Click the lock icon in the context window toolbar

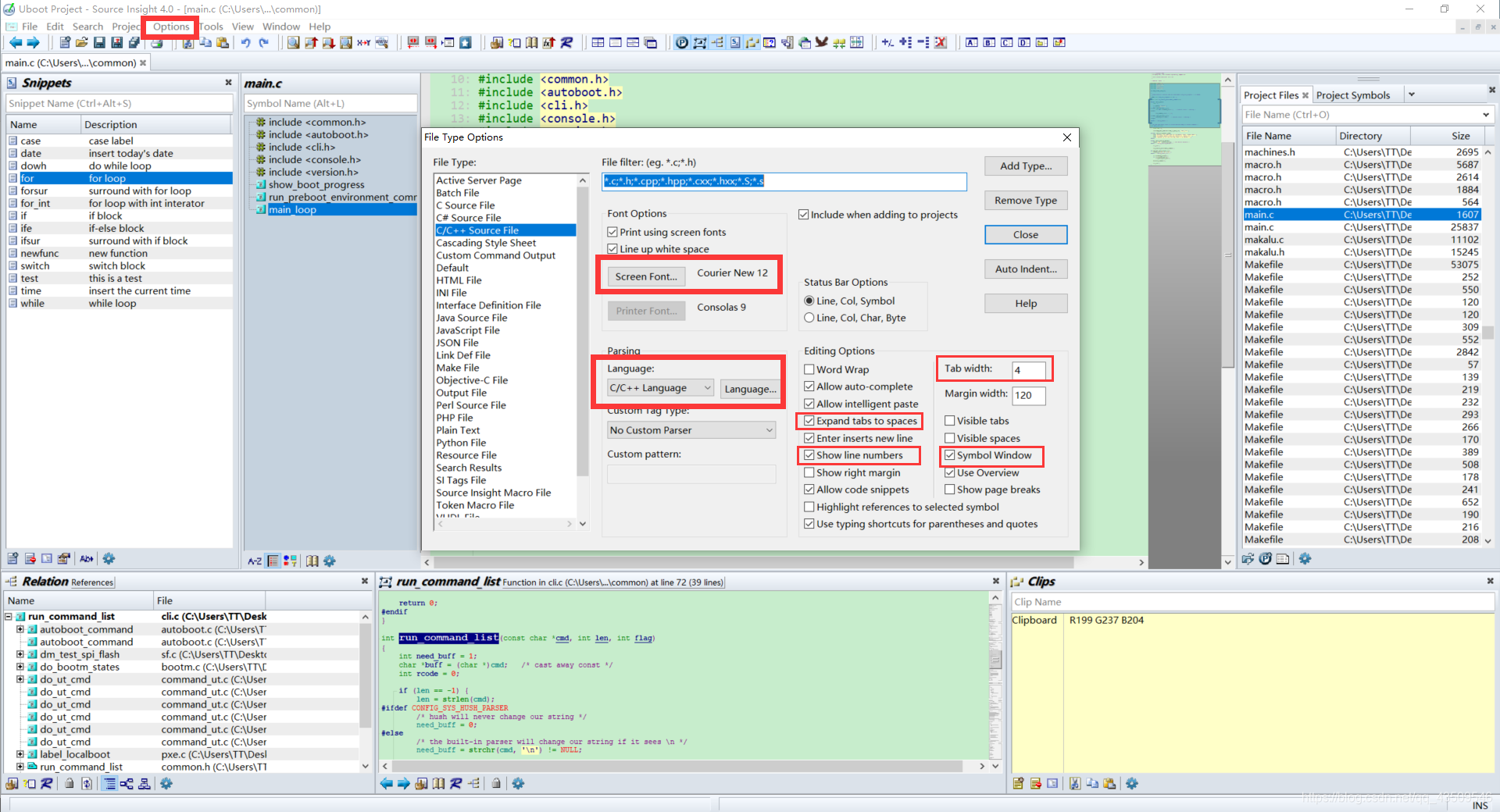[x=496, y=783]
